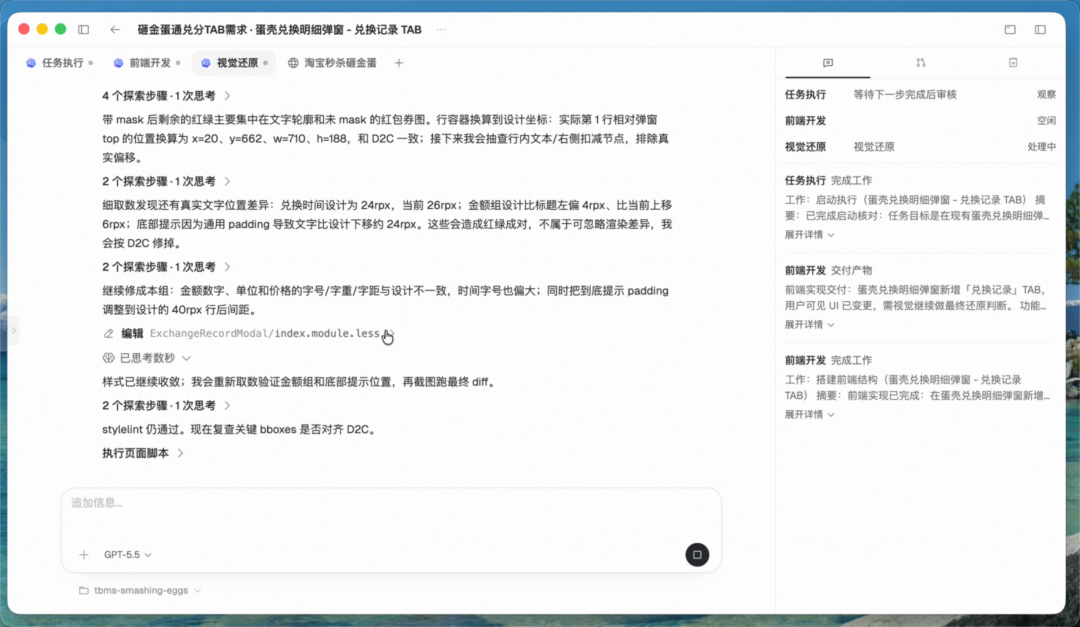The image size is (1080, 627).
Task: Select the 视觉还原 tab
Action: tap(234, 63)
